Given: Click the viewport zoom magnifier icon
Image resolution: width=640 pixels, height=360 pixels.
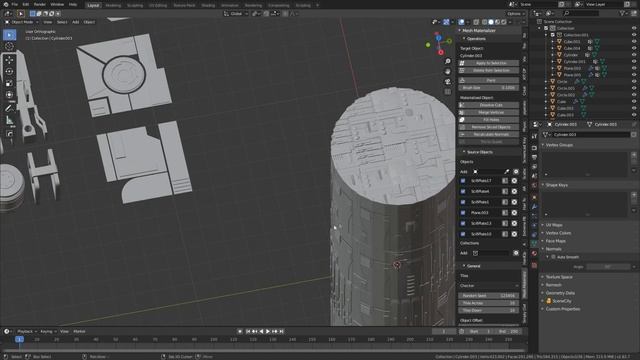Looking at the screenshot, I should (448, 61).
